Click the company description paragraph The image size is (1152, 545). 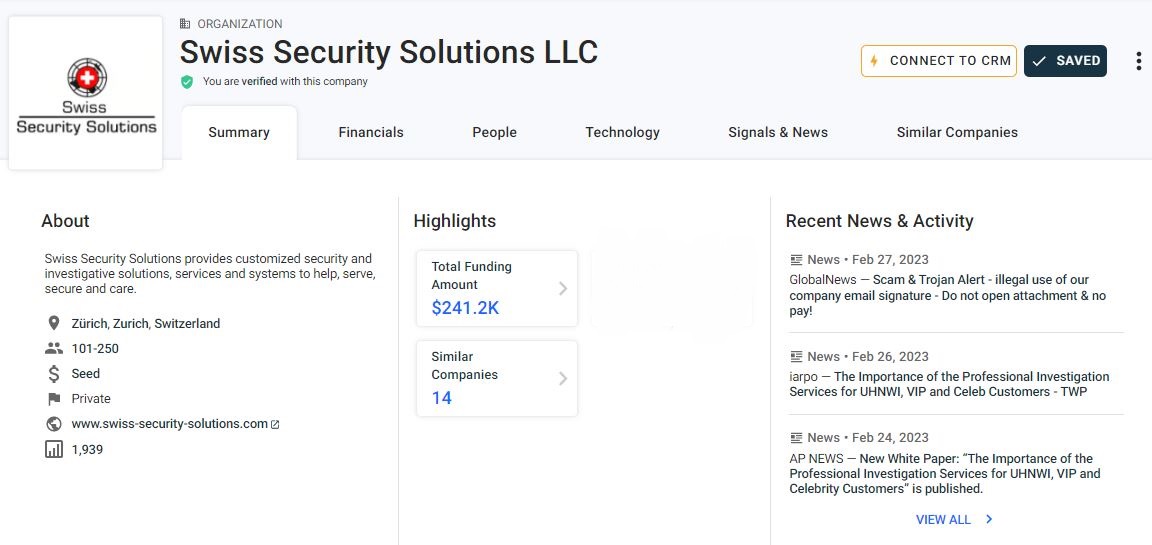pyautogui.click(x=209, y=273)
